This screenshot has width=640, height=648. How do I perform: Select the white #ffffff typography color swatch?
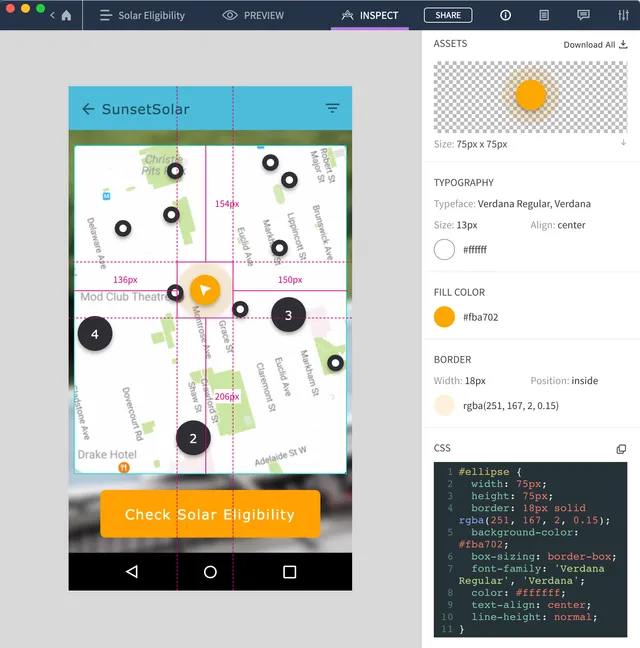coord(445,250)
